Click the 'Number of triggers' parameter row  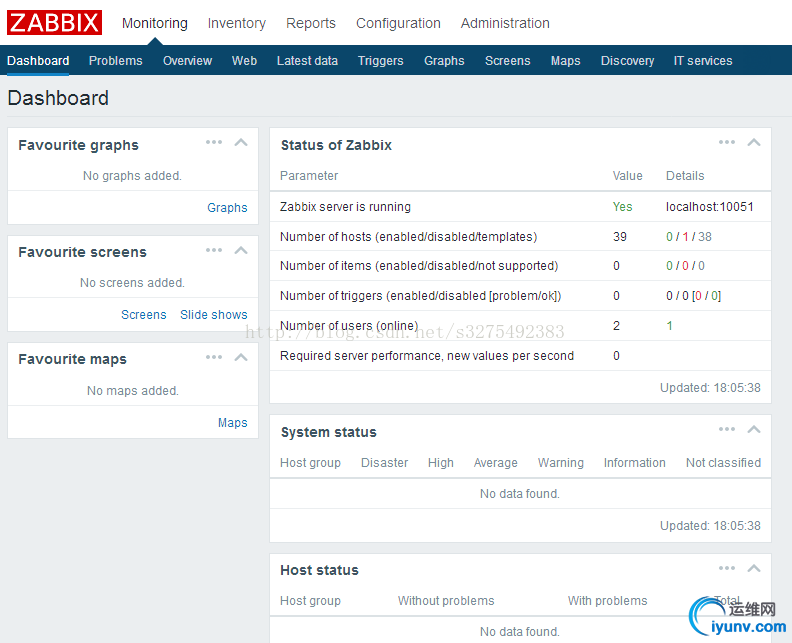tap(520, 295)
